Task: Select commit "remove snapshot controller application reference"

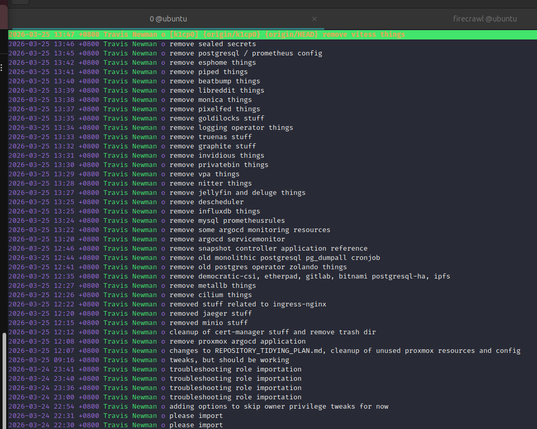Action: pos(273,248)
